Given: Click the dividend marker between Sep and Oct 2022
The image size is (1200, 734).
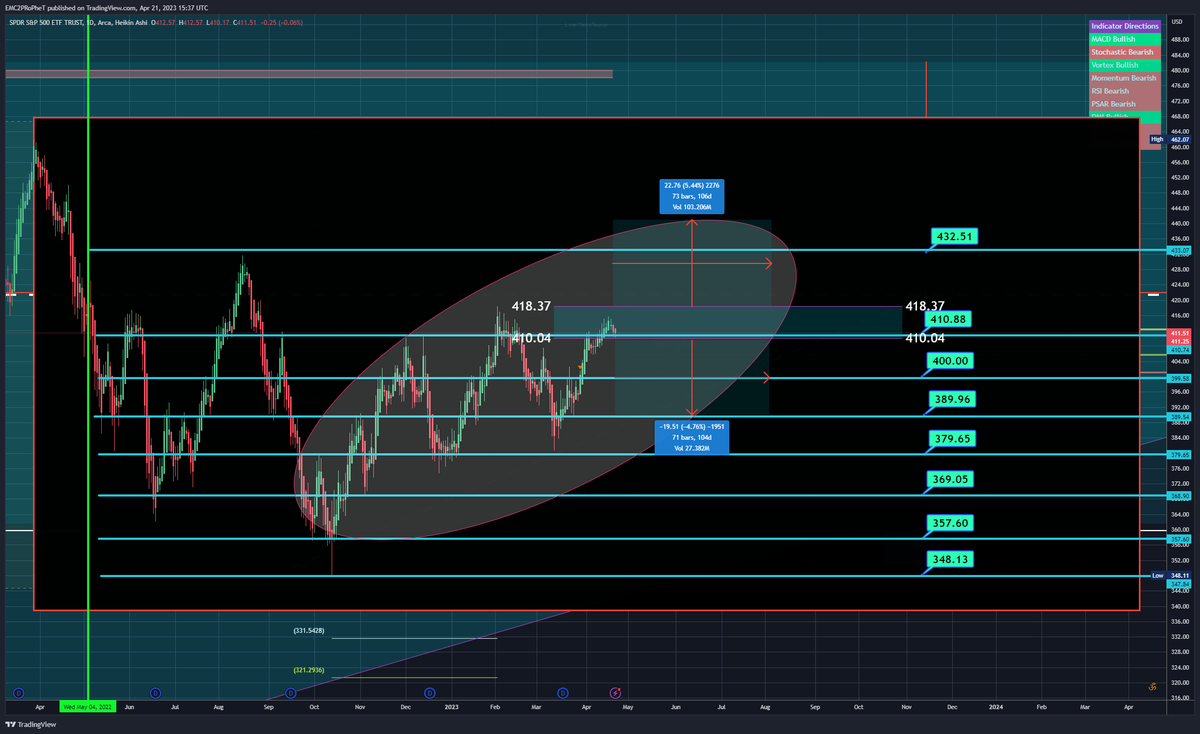Looking at the screenshot, I should (291, 692).
